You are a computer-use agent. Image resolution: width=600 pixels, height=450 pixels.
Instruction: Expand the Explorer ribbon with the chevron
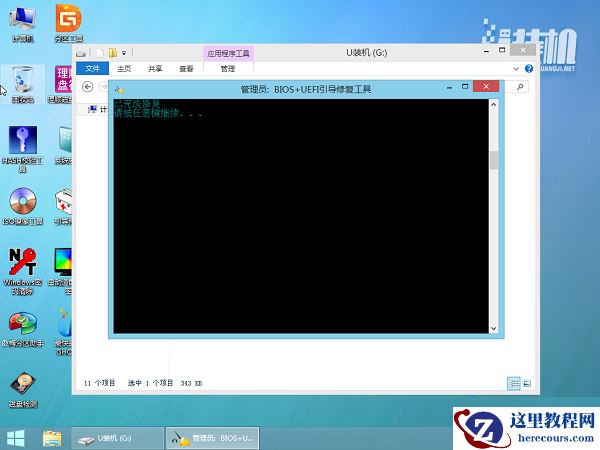pyautogui.click(x=516, y=69)
